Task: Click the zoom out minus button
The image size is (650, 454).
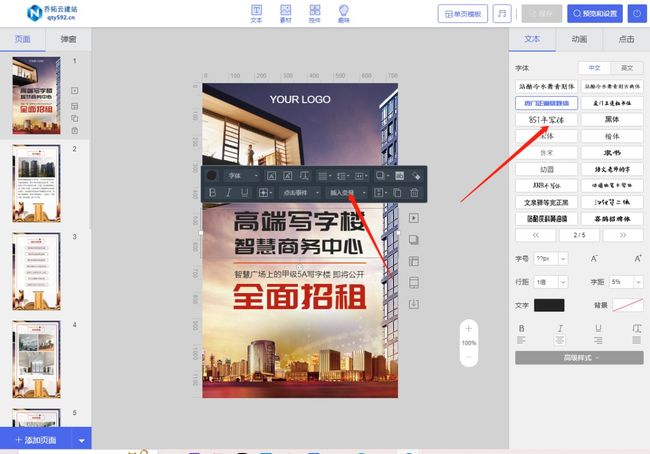Action: click(469, 357)
